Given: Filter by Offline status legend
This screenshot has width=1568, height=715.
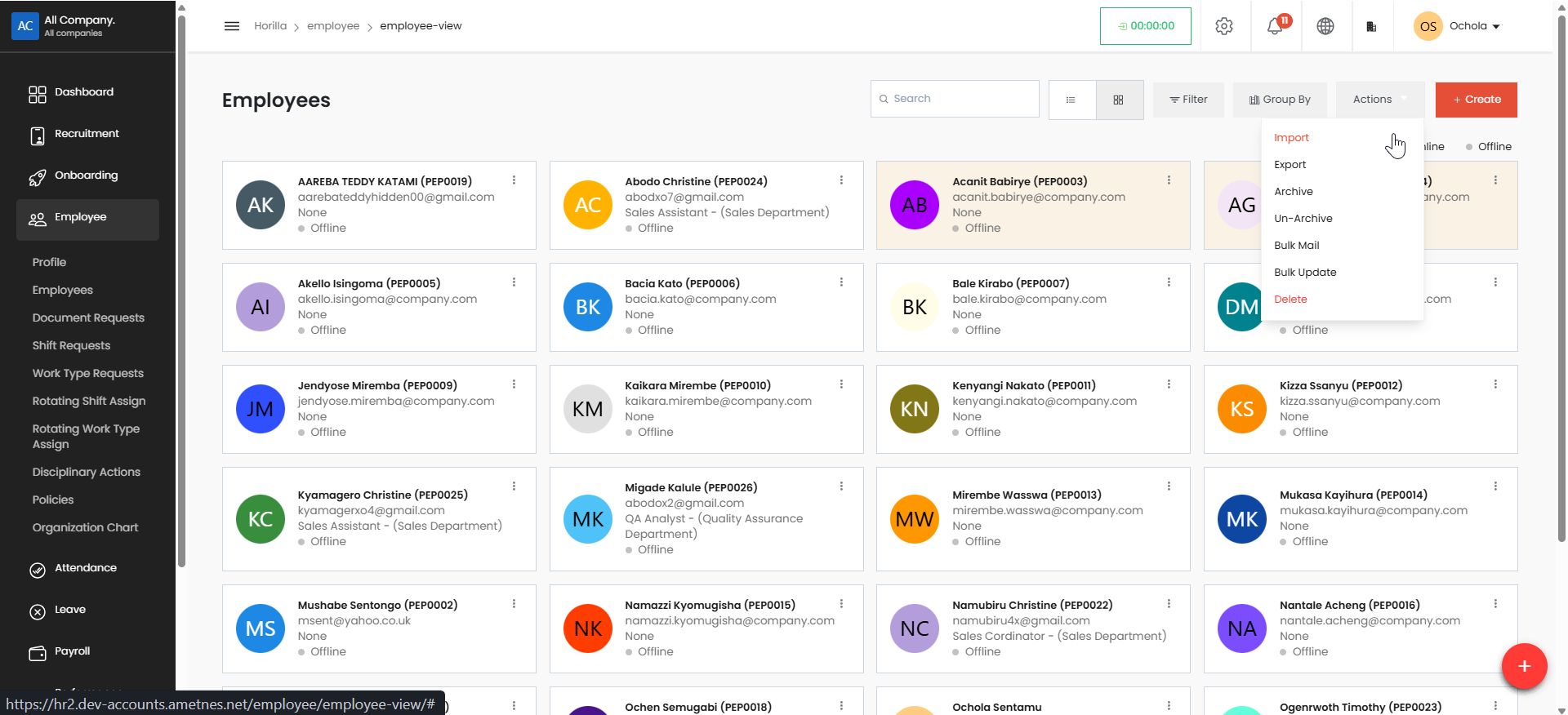Looking at the screenshot, I should 1488,147.
